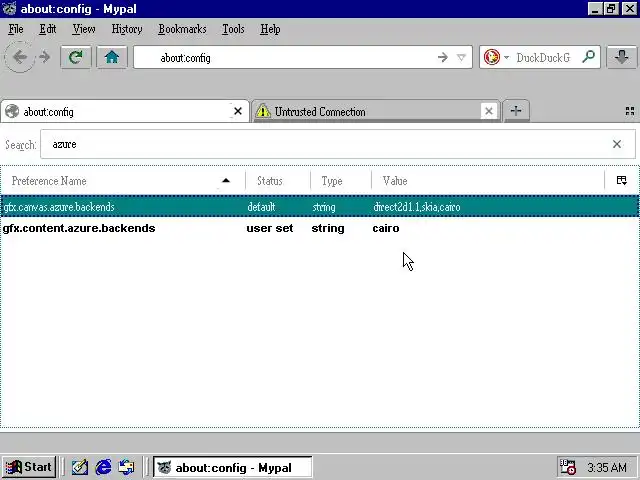This screenshot has width=640, height=480.
Task: Click the Back navigation arrow
Action: 20,57
